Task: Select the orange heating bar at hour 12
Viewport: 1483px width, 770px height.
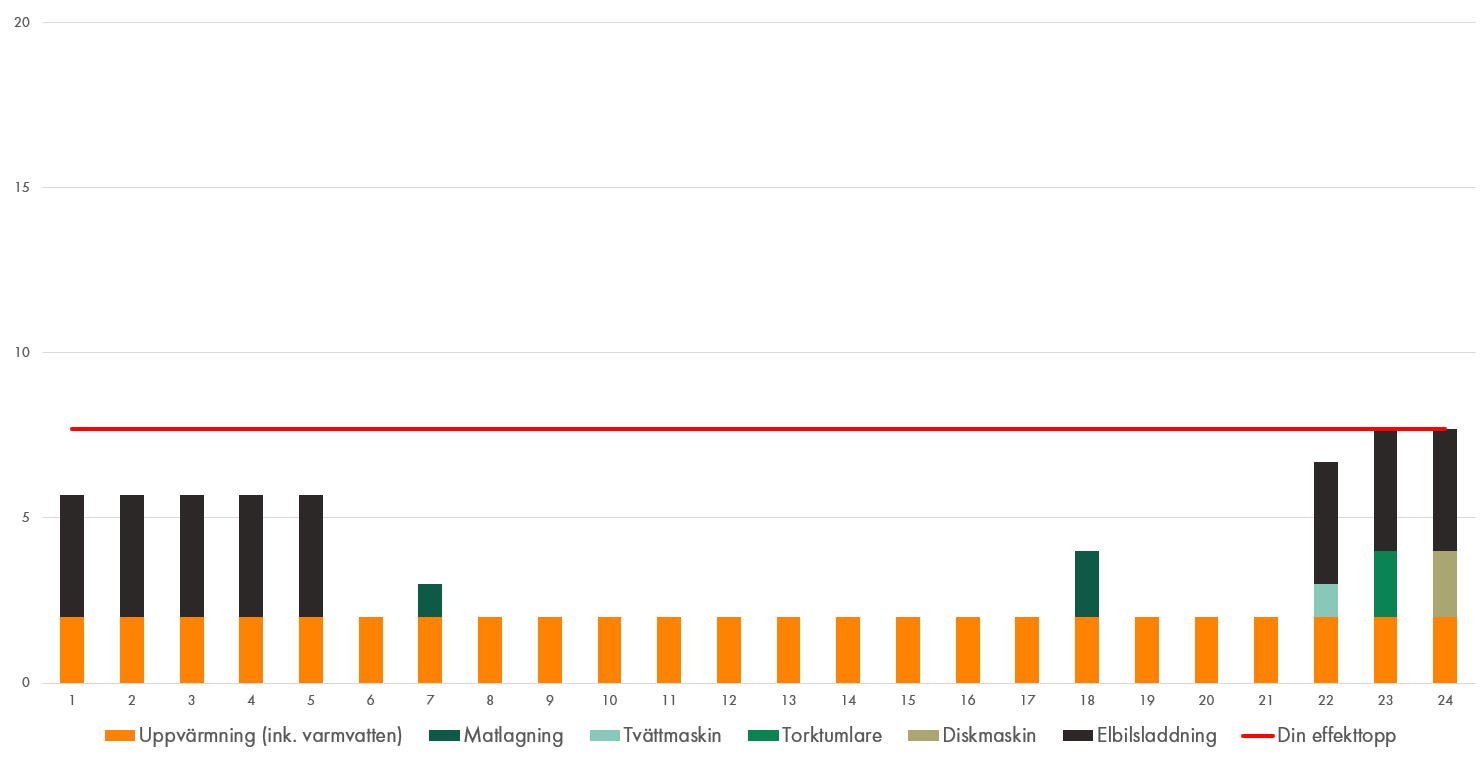Action: pyautogui.click(x=729, y=650)
